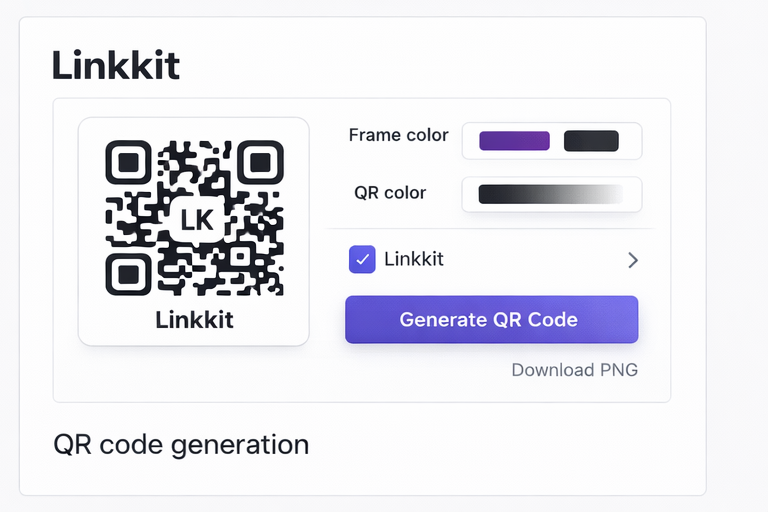Screen dimensions: 768x512
Task: Expand the Linkkit row chevron arrow
Action: [632, 261]
